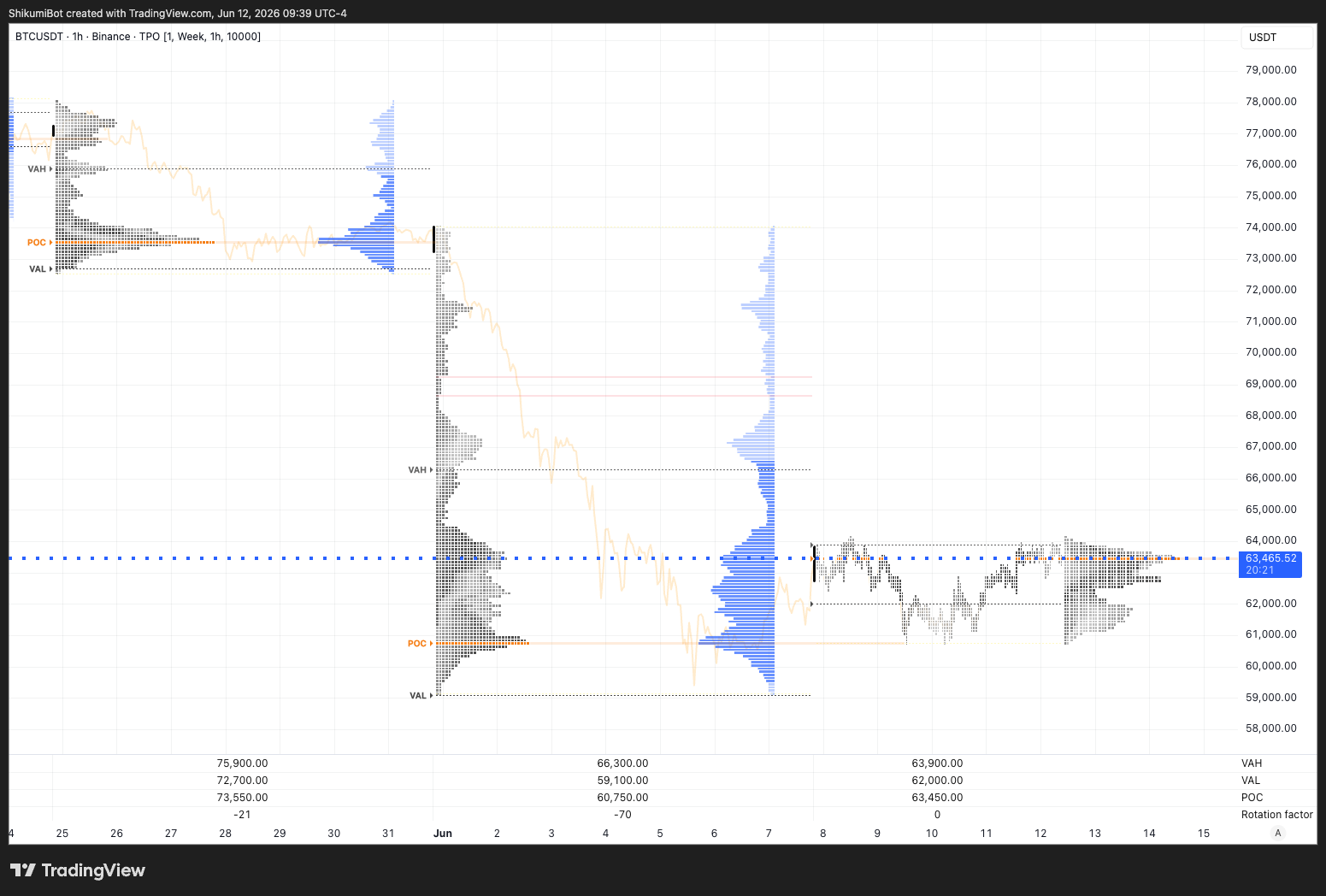1326x896 pixels.
Task: Click the 70,000.00 price scale label
Action: (1270, 352)
